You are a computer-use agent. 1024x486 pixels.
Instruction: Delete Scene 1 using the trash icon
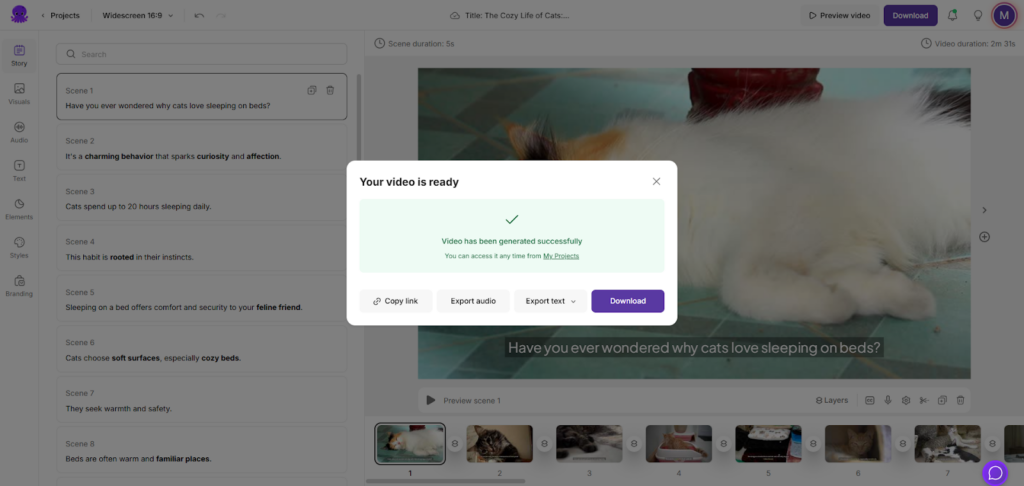click(331, 90)
